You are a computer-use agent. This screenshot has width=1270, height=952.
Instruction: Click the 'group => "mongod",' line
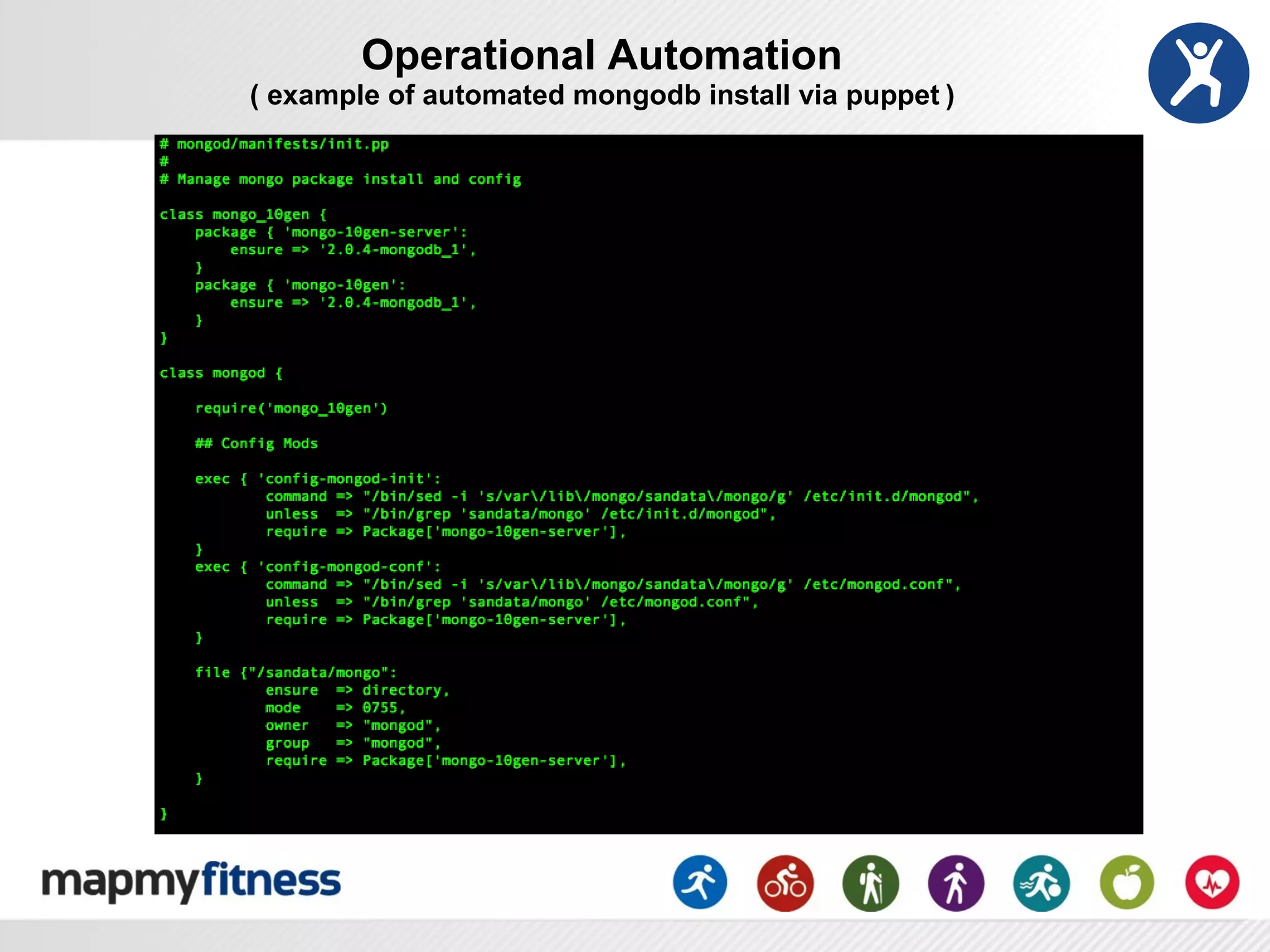(353, 743)
